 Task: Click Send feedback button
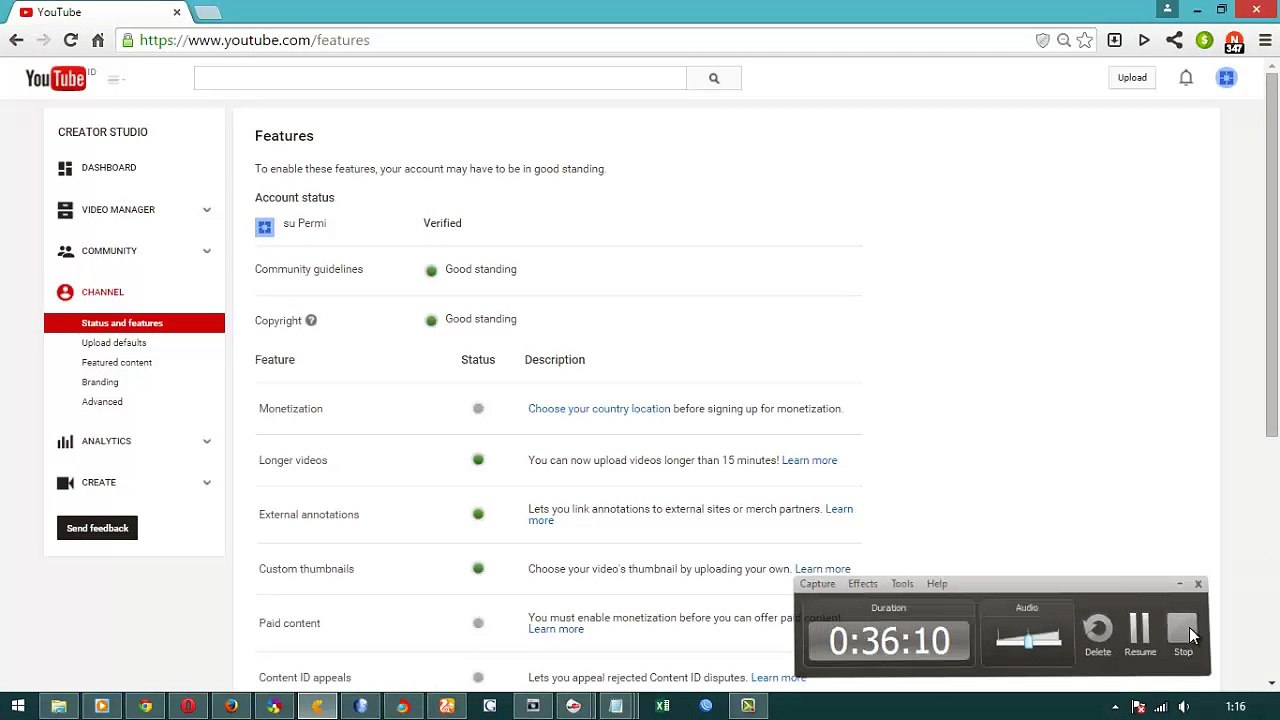coord(97,528)
